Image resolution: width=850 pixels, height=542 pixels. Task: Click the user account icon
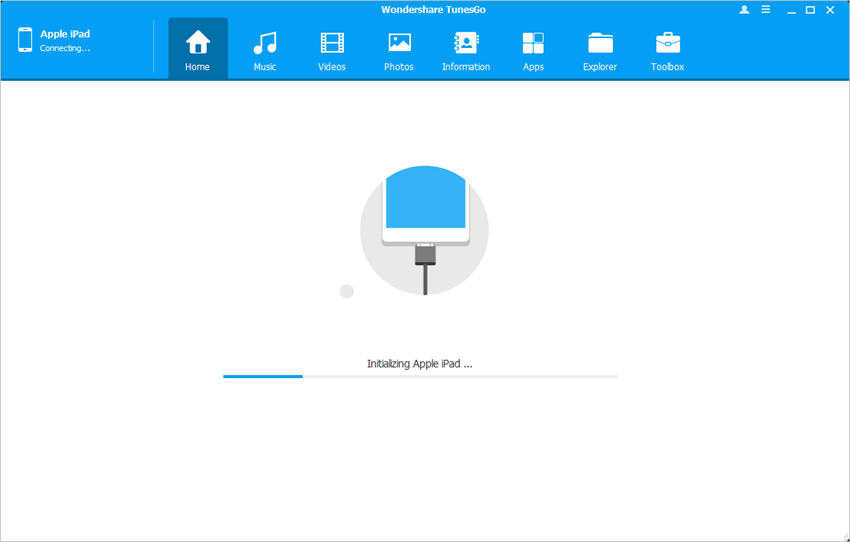coord(744,10)
